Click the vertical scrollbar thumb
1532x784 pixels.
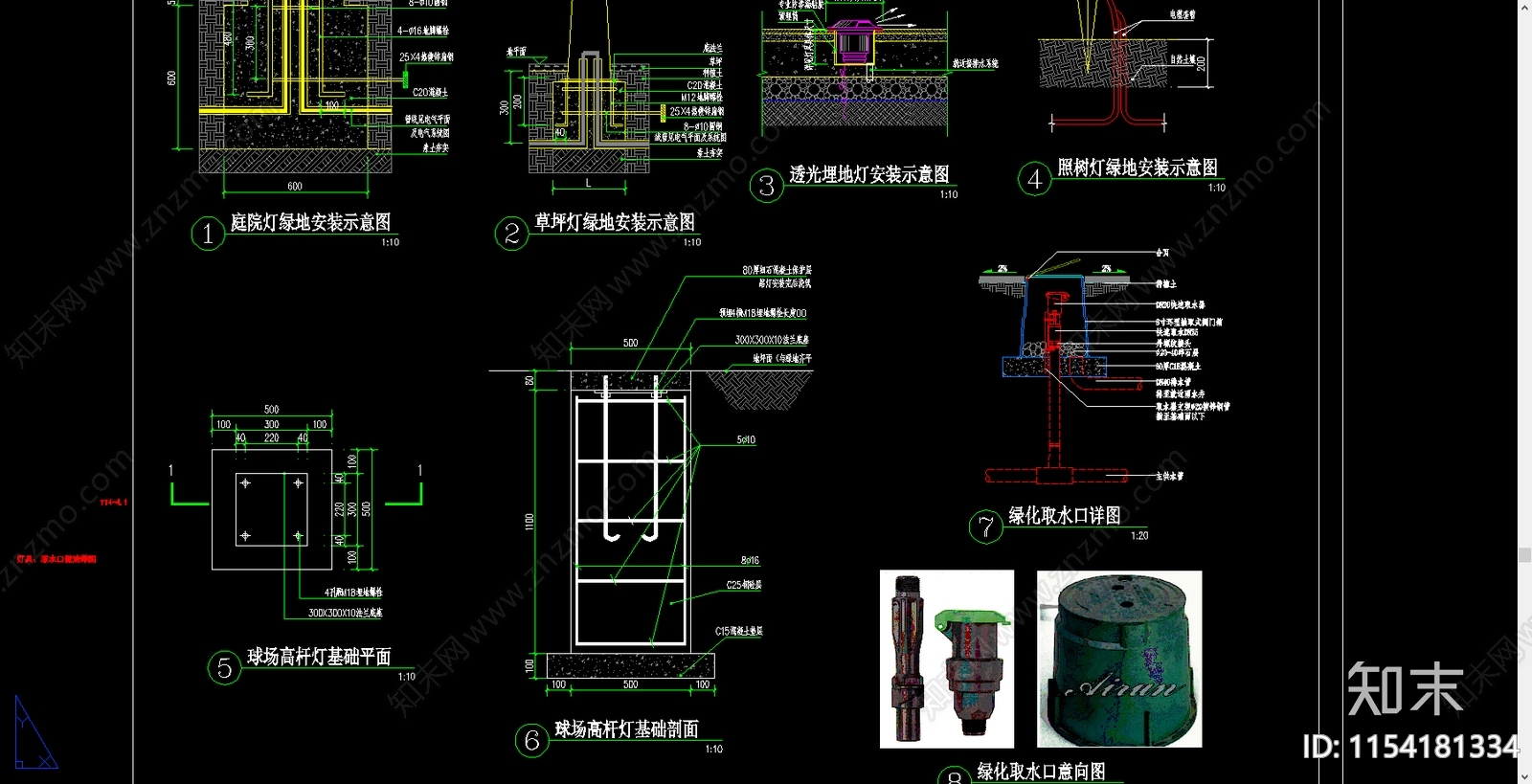(x=1524, y=555)
